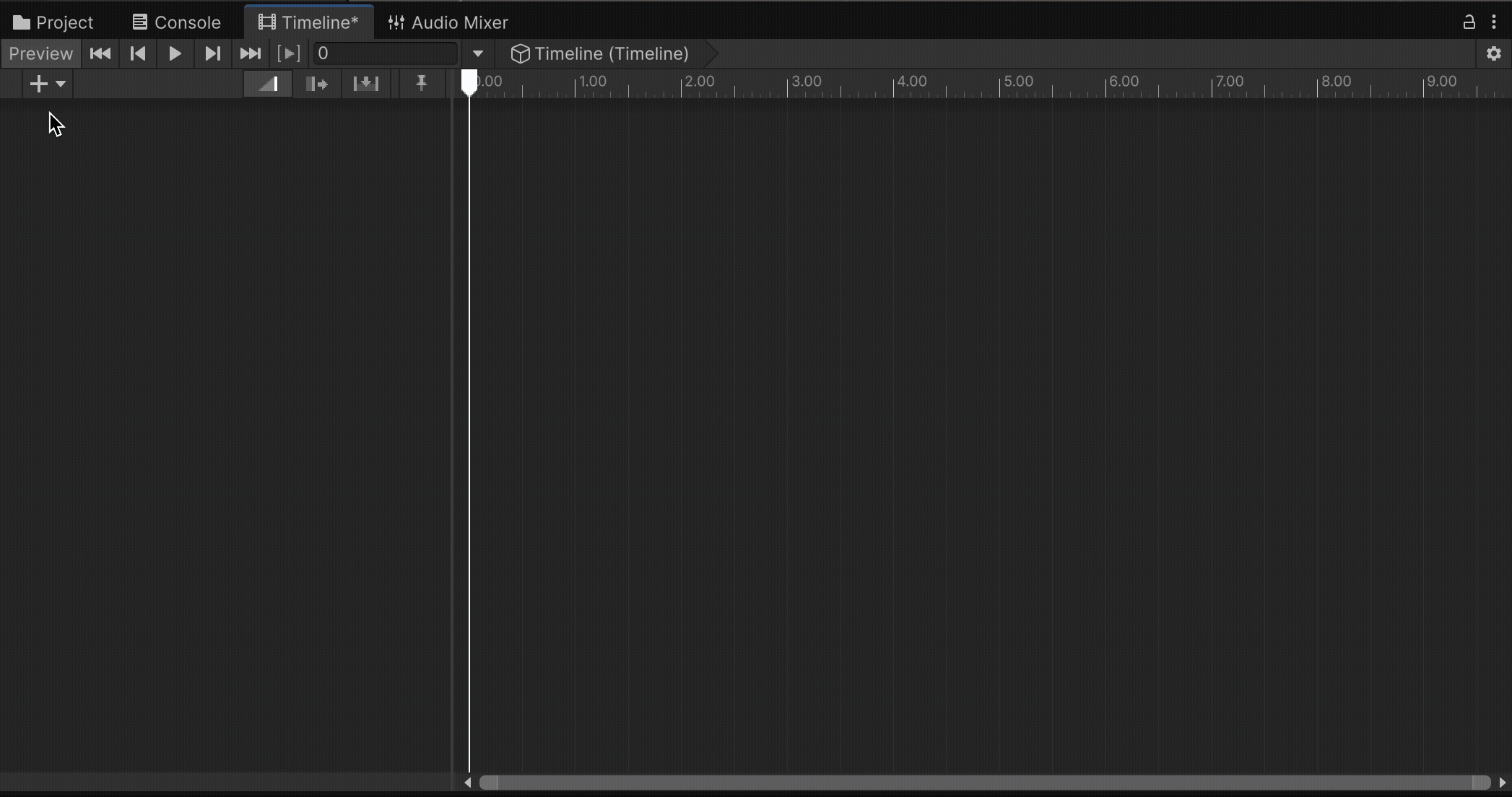Toggle the Preview button

pos(40,53)
